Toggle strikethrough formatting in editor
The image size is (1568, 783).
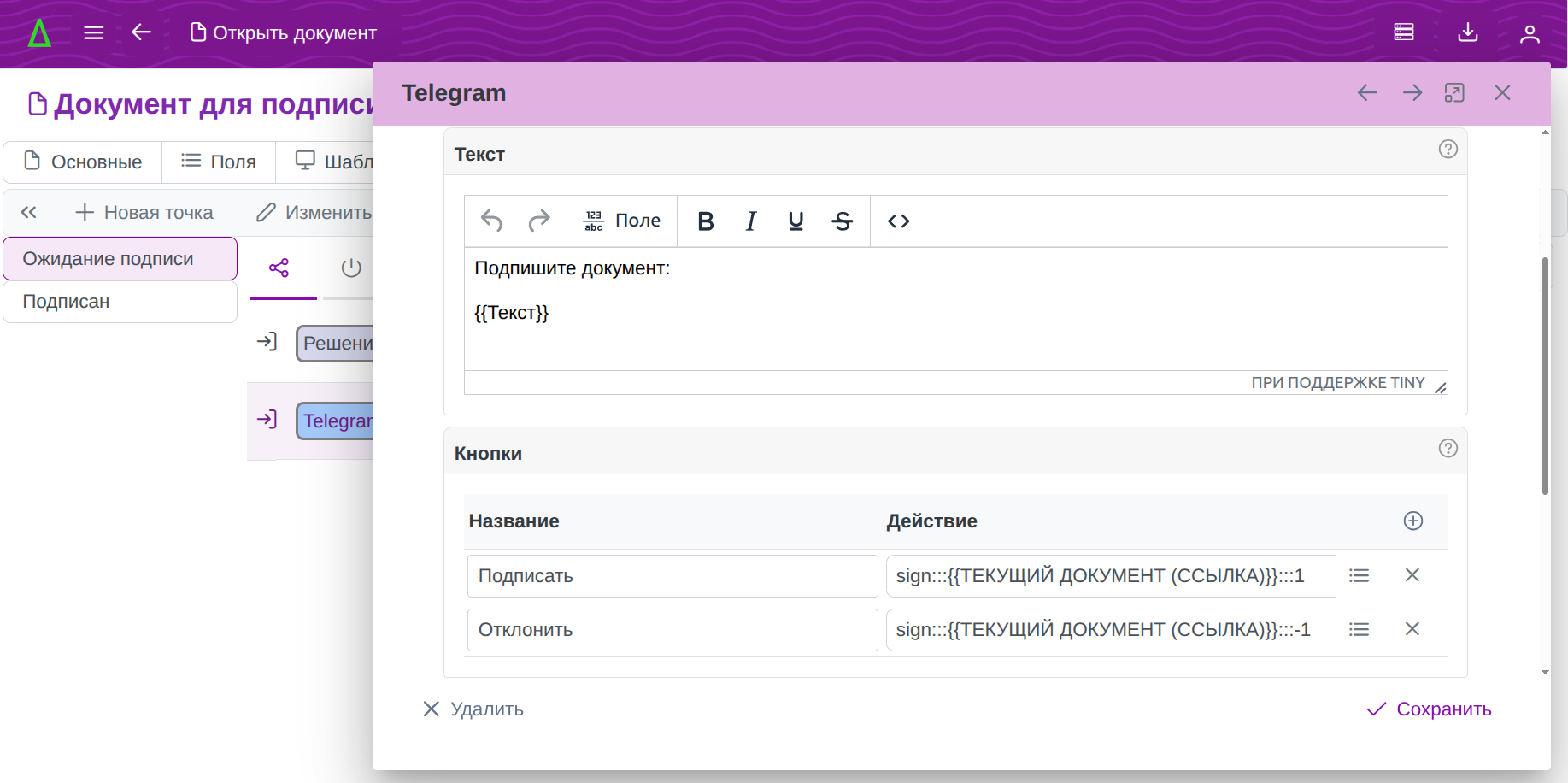pyautogui.click(x=842, y=221)
